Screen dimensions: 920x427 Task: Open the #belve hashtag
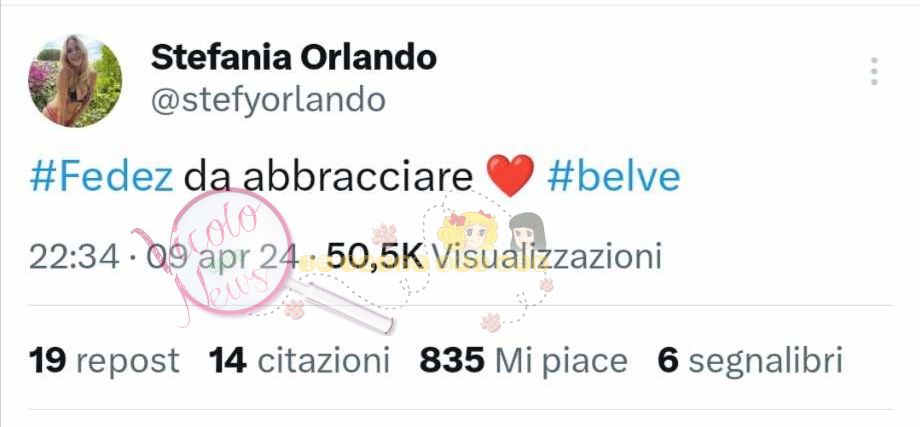click(x=614, y=176)
